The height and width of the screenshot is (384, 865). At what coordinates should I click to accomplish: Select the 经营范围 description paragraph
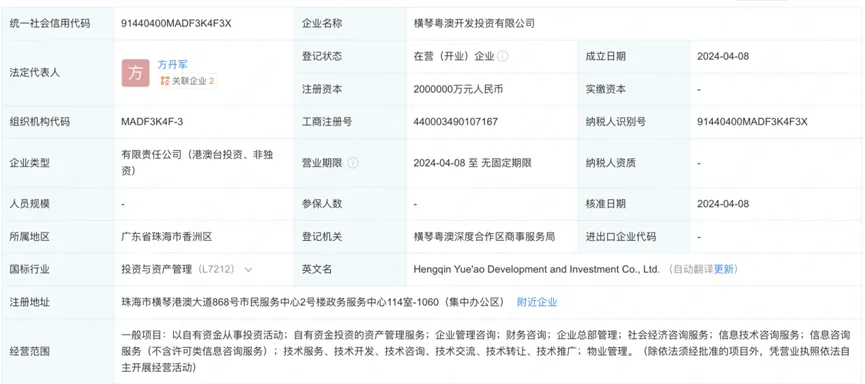click(x=485, y=351)
